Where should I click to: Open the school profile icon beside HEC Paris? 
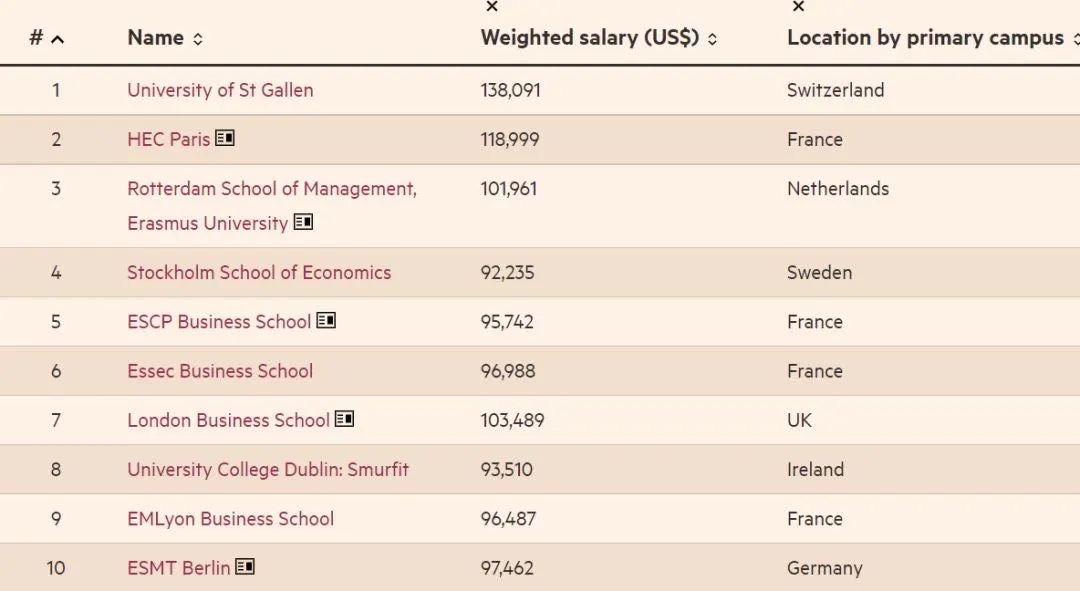224,139
